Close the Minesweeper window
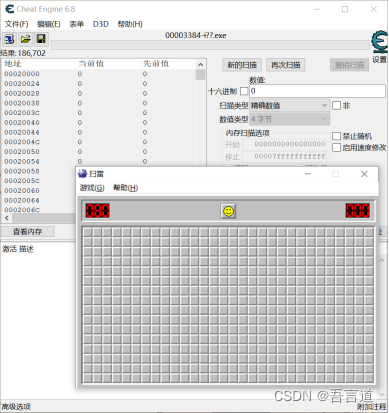389x413 pixels. 364,174
